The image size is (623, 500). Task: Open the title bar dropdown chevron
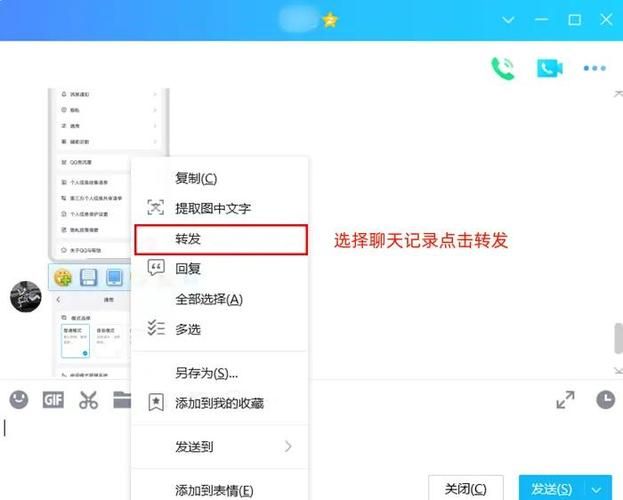(508, 20)
